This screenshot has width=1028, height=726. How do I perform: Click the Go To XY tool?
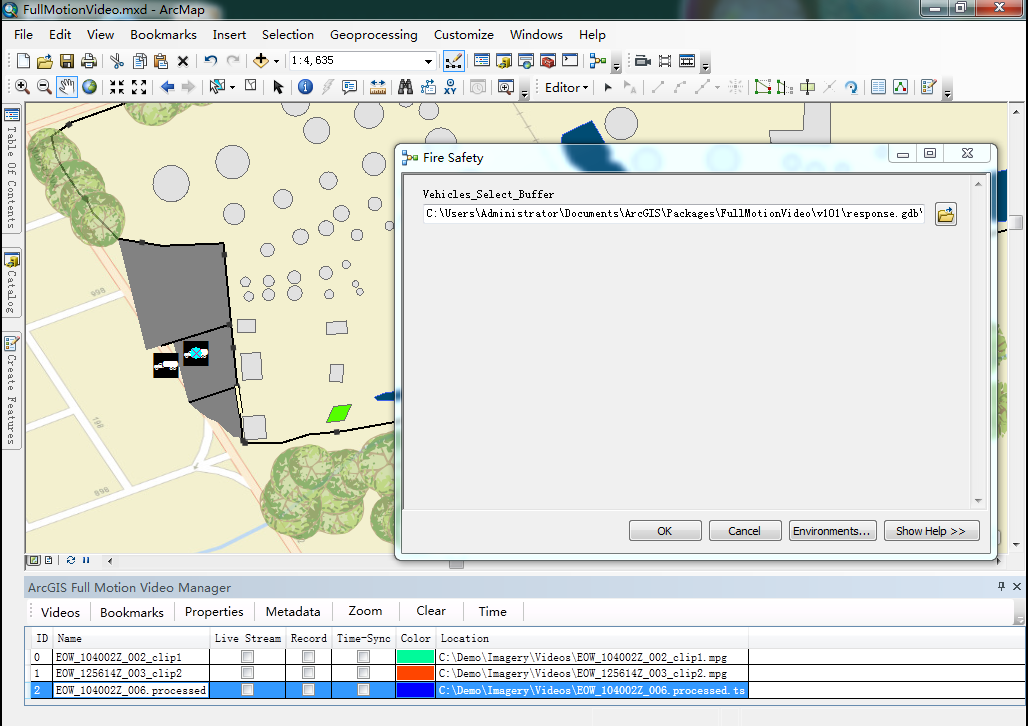(450, 87)
